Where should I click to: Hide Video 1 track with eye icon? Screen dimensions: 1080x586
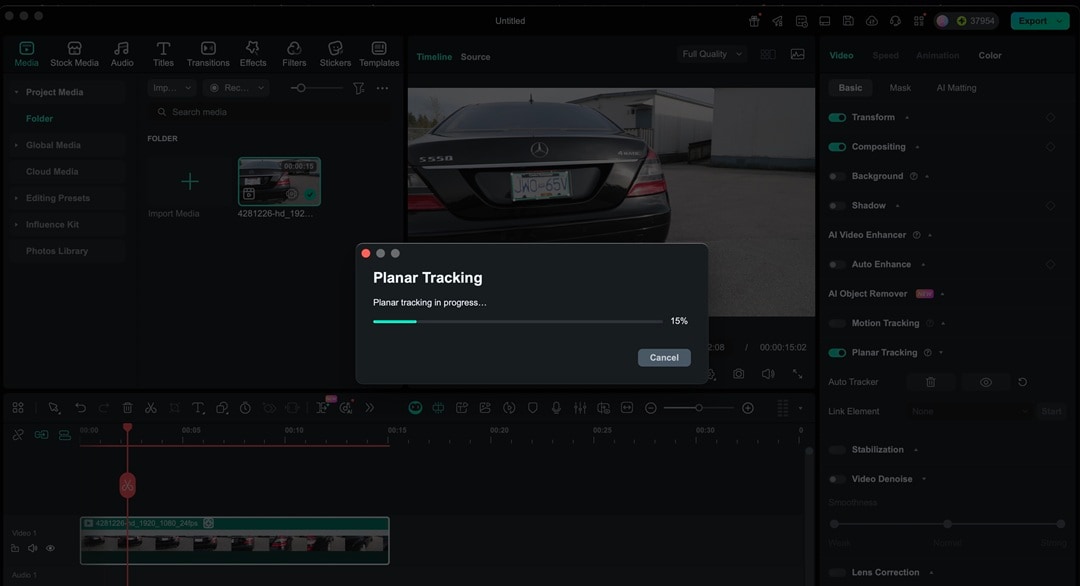point(50,549)
